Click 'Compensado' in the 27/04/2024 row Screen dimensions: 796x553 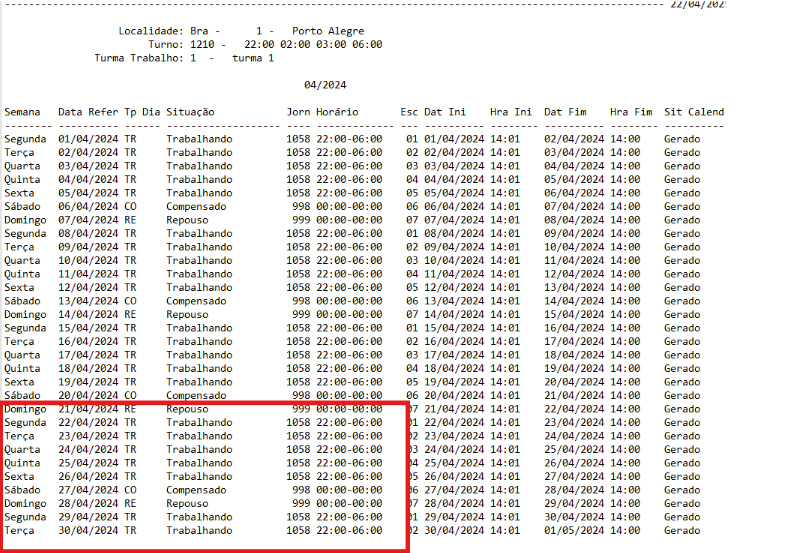[x=196, y=491]
